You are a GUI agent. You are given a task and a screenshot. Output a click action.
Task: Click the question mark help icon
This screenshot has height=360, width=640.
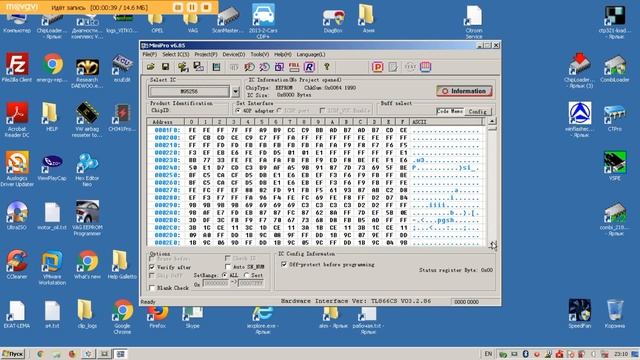pos(327,67)
